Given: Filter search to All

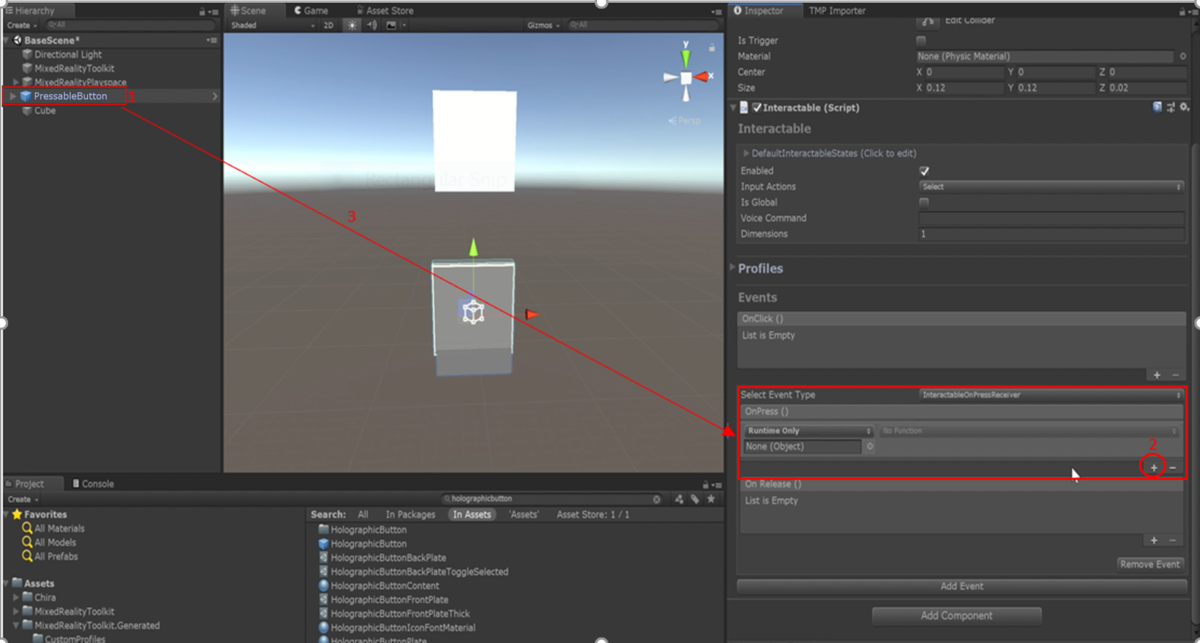Looking at the screenshot, I should click(x=363, y=514).
